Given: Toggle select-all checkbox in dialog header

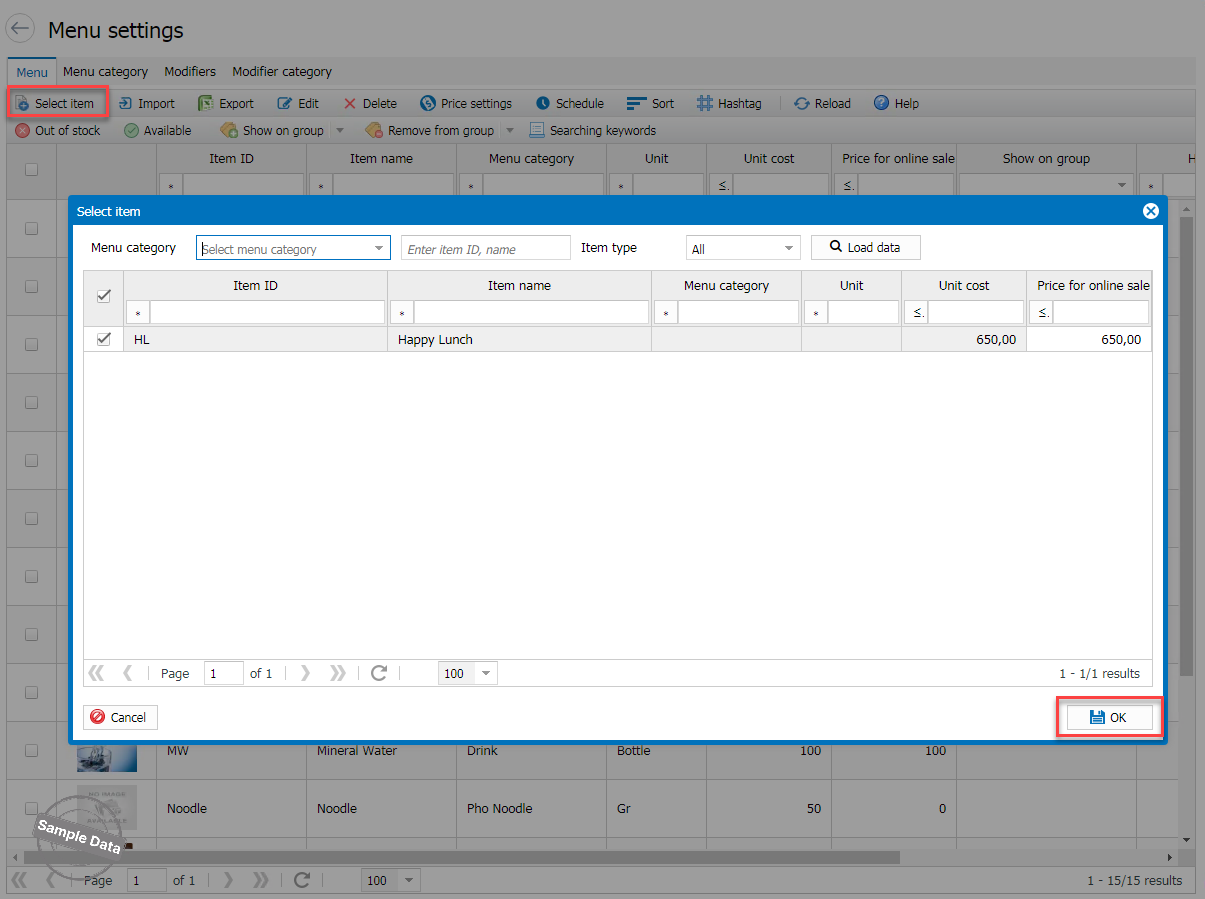Looking at the screenshot, I should 103,296.
